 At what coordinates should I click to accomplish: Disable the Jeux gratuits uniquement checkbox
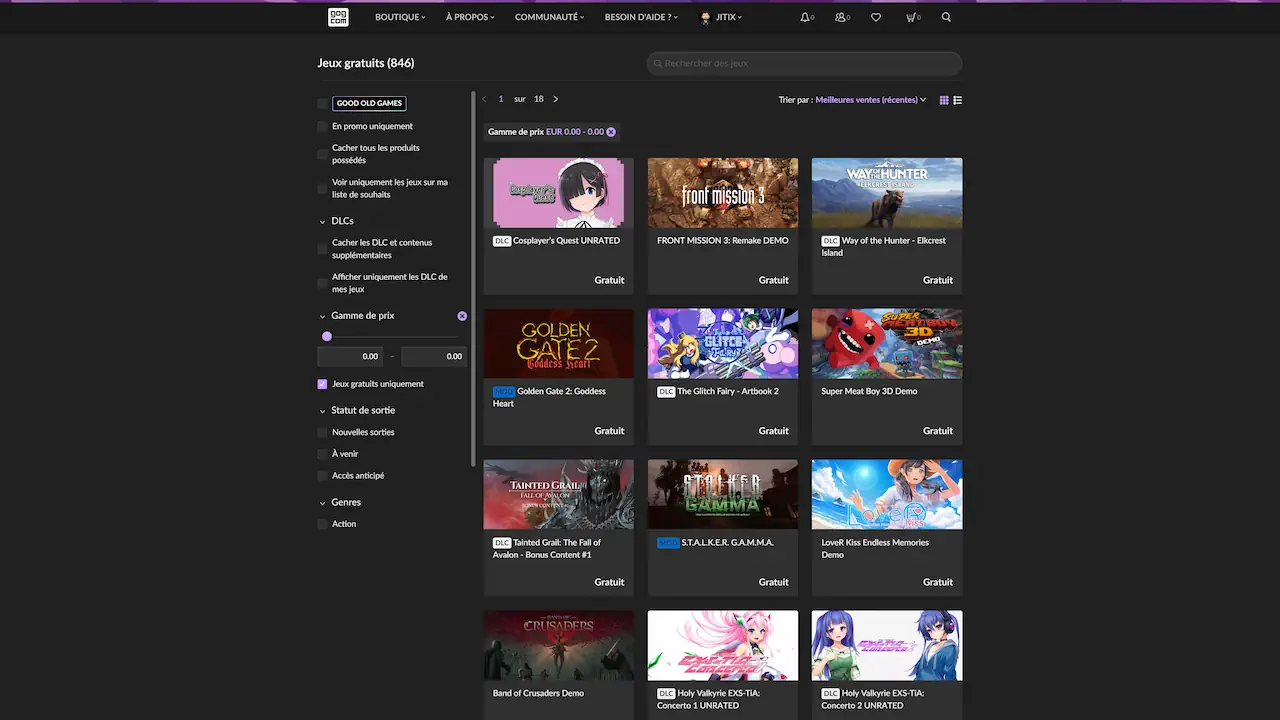pyautogui.click(x=322, y=384)
